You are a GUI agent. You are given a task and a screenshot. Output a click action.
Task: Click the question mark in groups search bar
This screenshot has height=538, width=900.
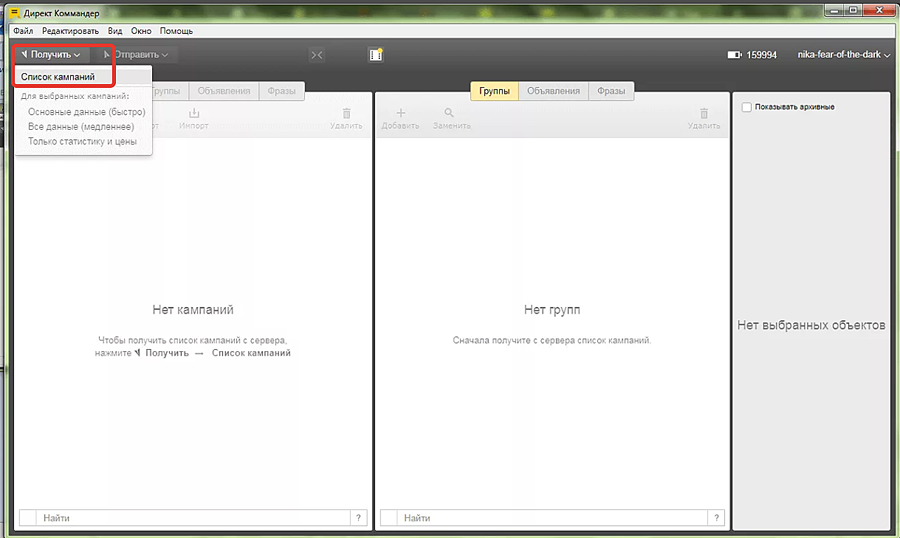(715, 518)
